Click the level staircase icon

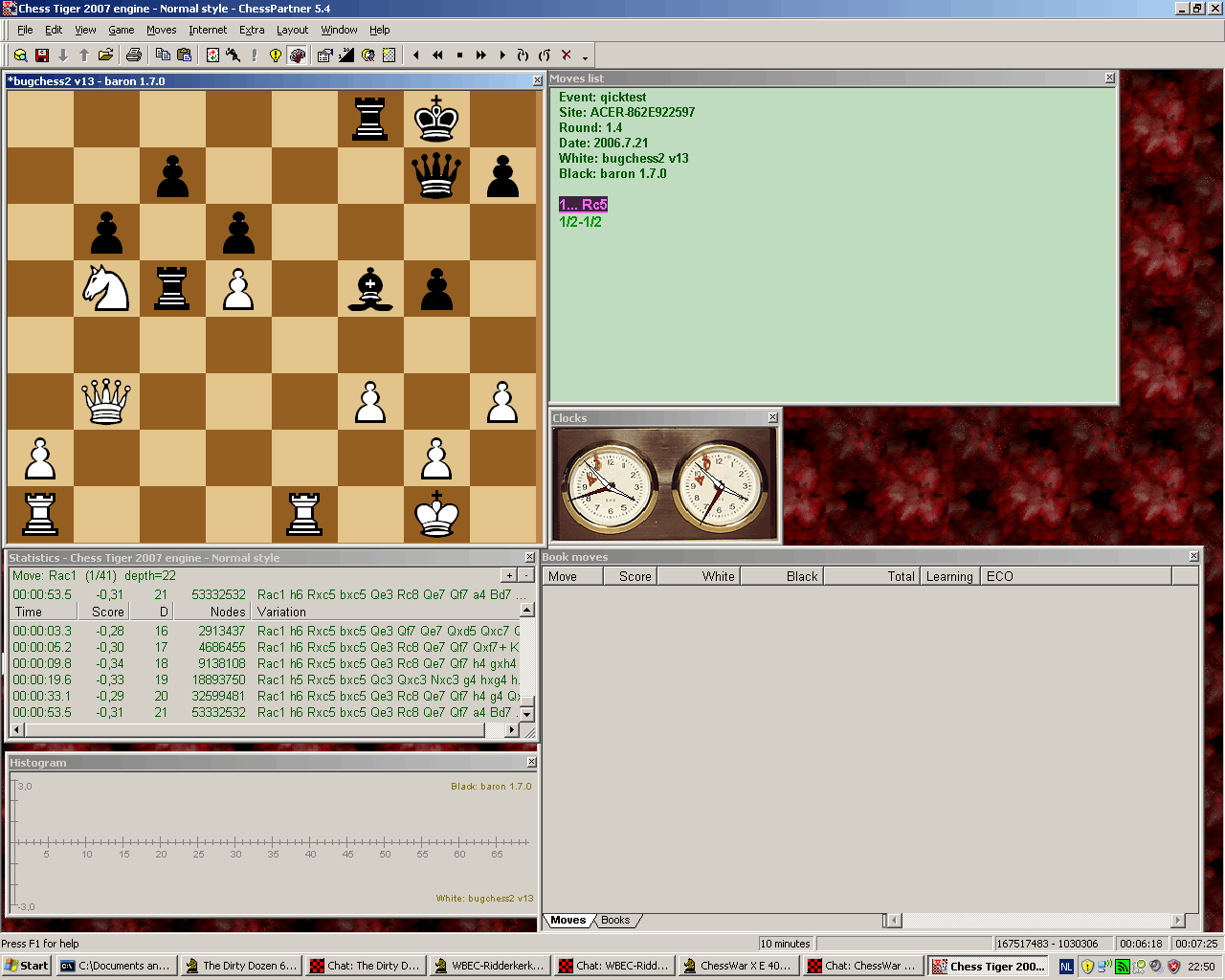(x=346, y=56)
